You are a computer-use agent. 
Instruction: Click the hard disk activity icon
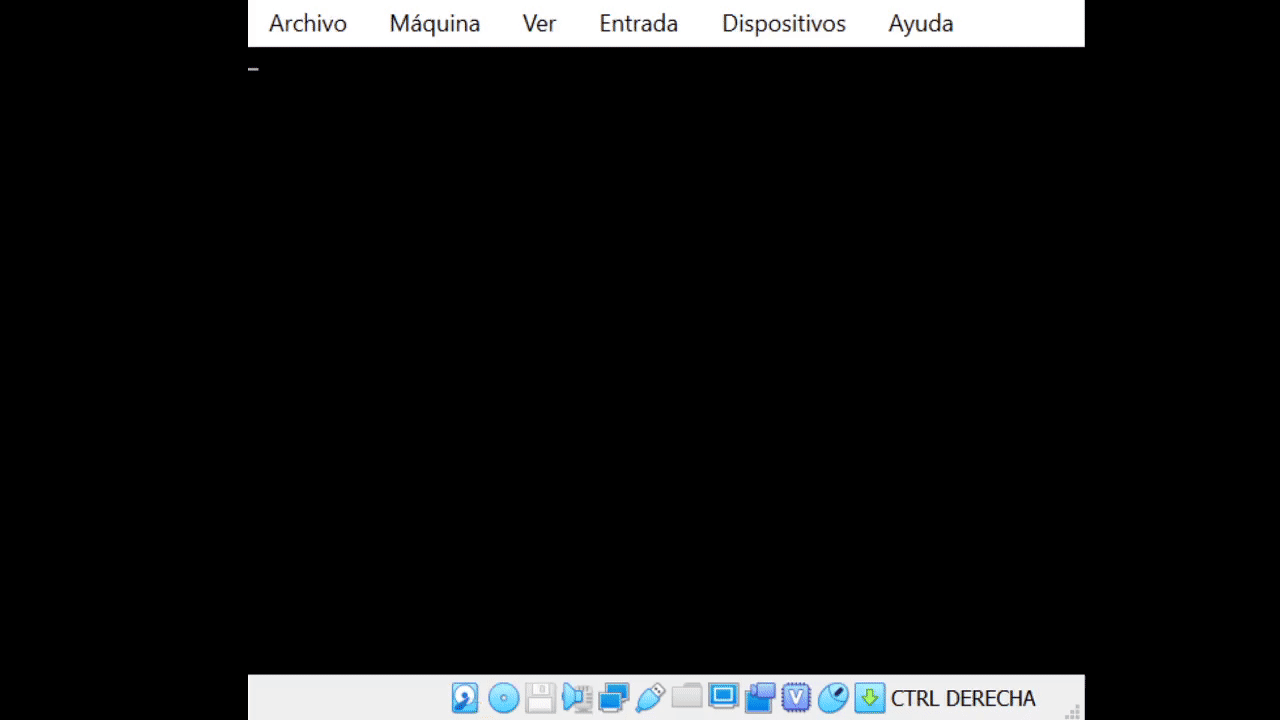pyautogui.click(x=465, y=697)
